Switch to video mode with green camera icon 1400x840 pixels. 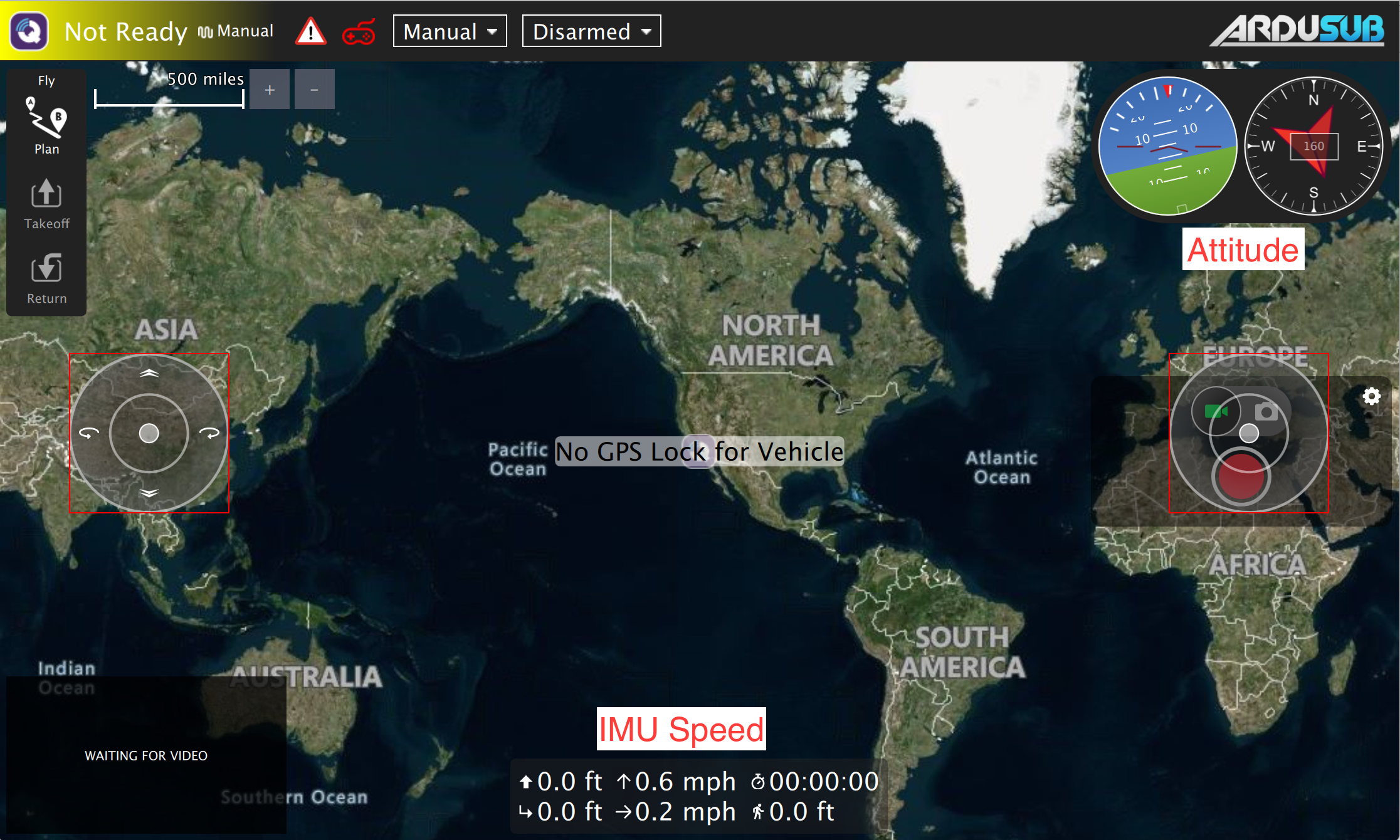[1215, 411]
